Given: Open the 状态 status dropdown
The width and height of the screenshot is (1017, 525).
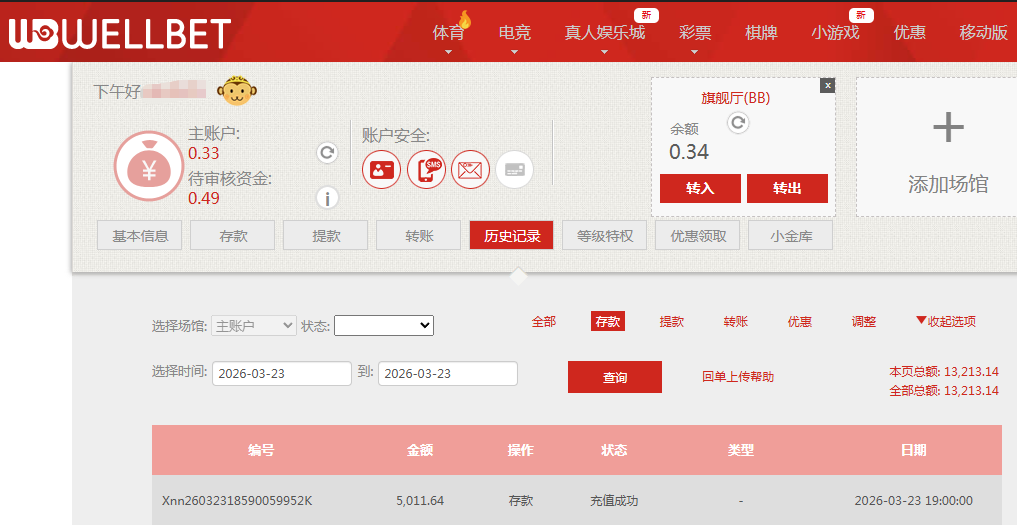Looking at the screenshot, I should [x=384, y=326].
